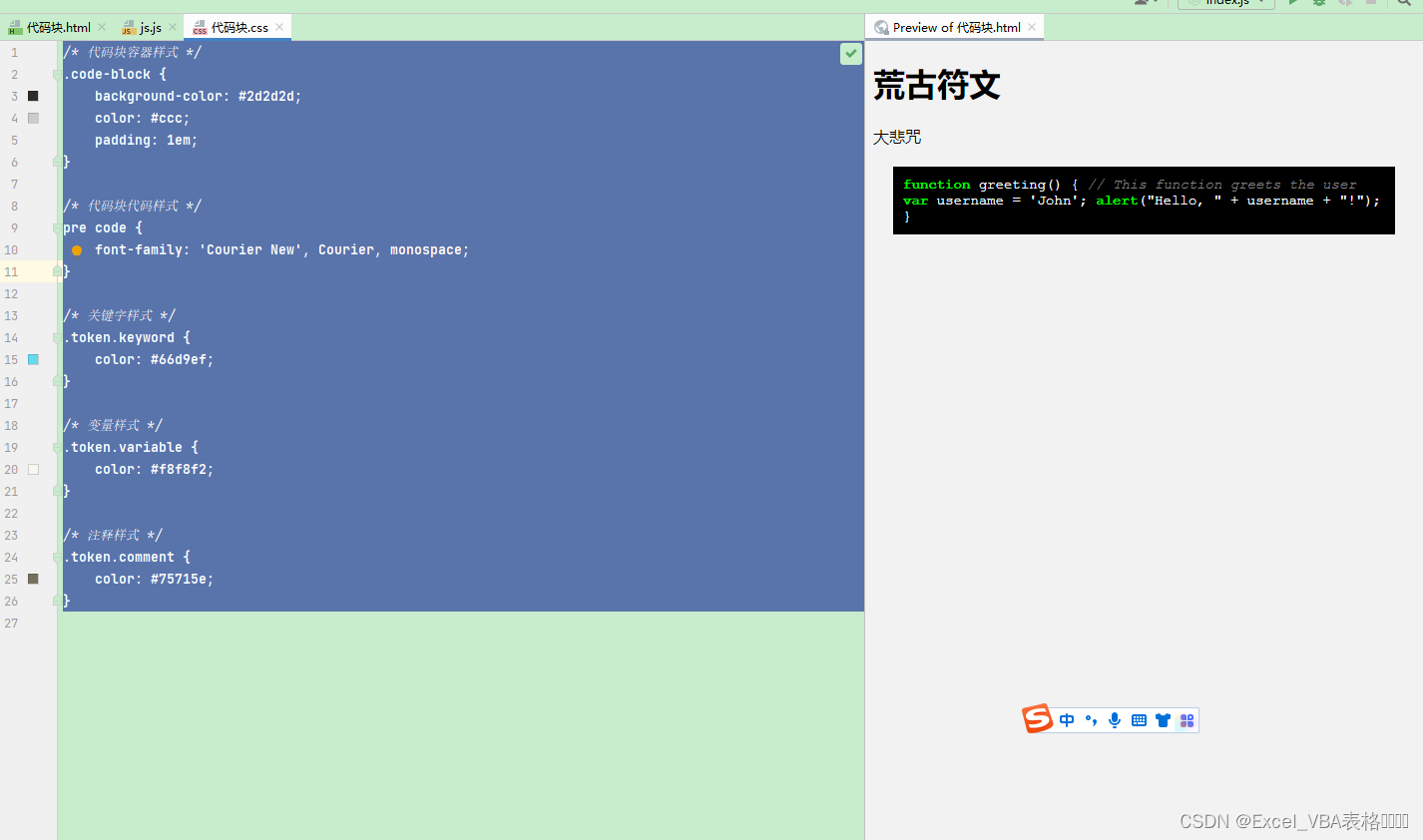
Task: Open the Sogou soft keyboard icon
Action: pos(1139,719)
